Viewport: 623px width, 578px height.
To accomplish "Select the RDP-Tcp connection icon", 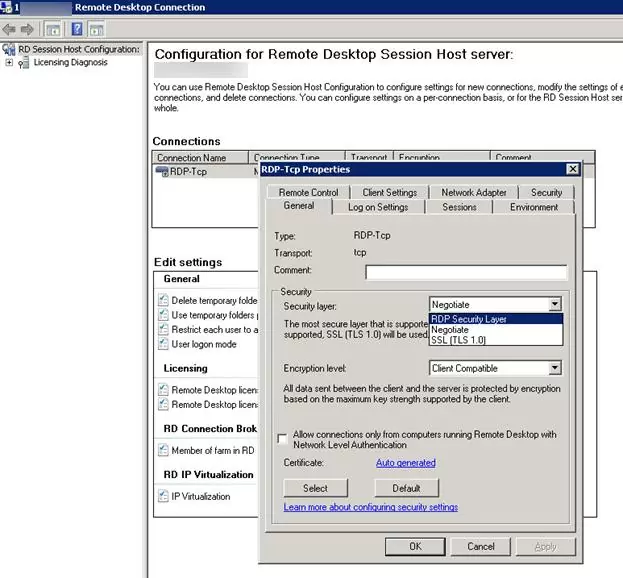I will [x=163, y=172].
